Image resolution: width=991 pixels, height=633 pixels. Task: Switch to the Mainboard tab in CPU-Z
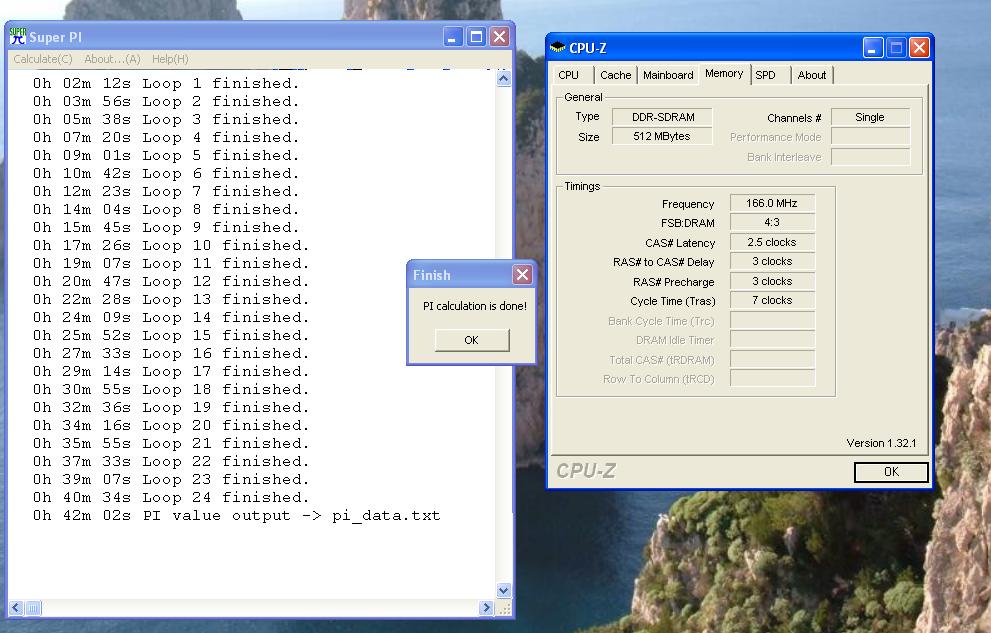(x=668, y=75)
